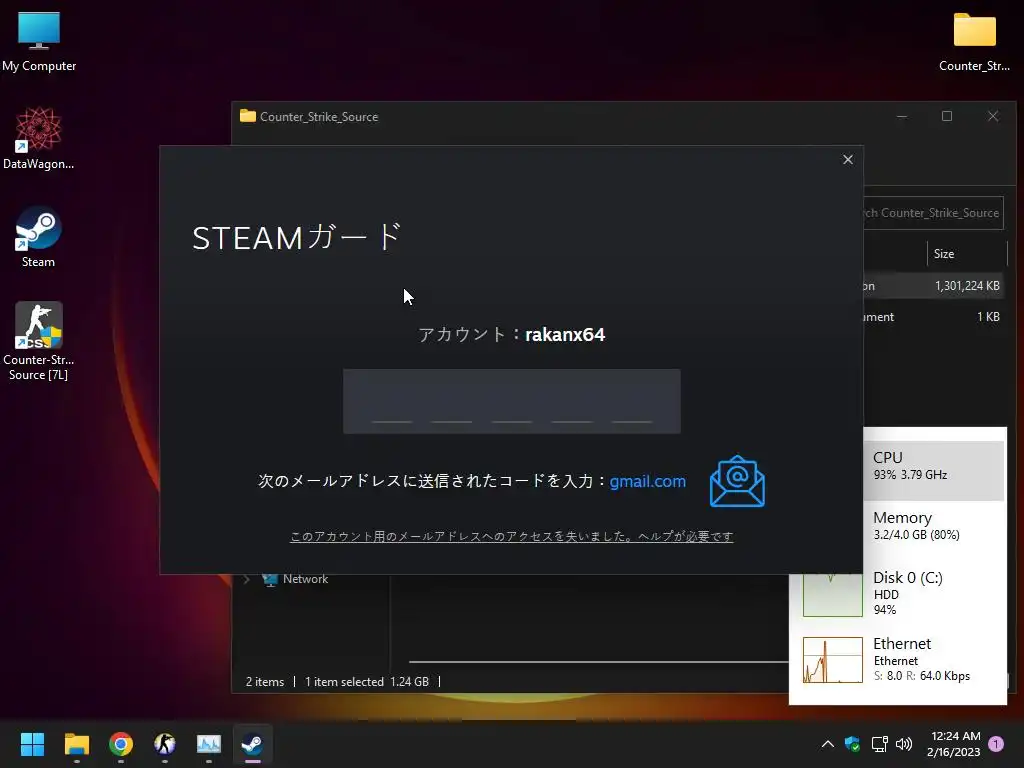Open the clock showing 12:24 AM
Image resolution: width=1024 pixels, height=768 pixels.
(x=953, y=744)
